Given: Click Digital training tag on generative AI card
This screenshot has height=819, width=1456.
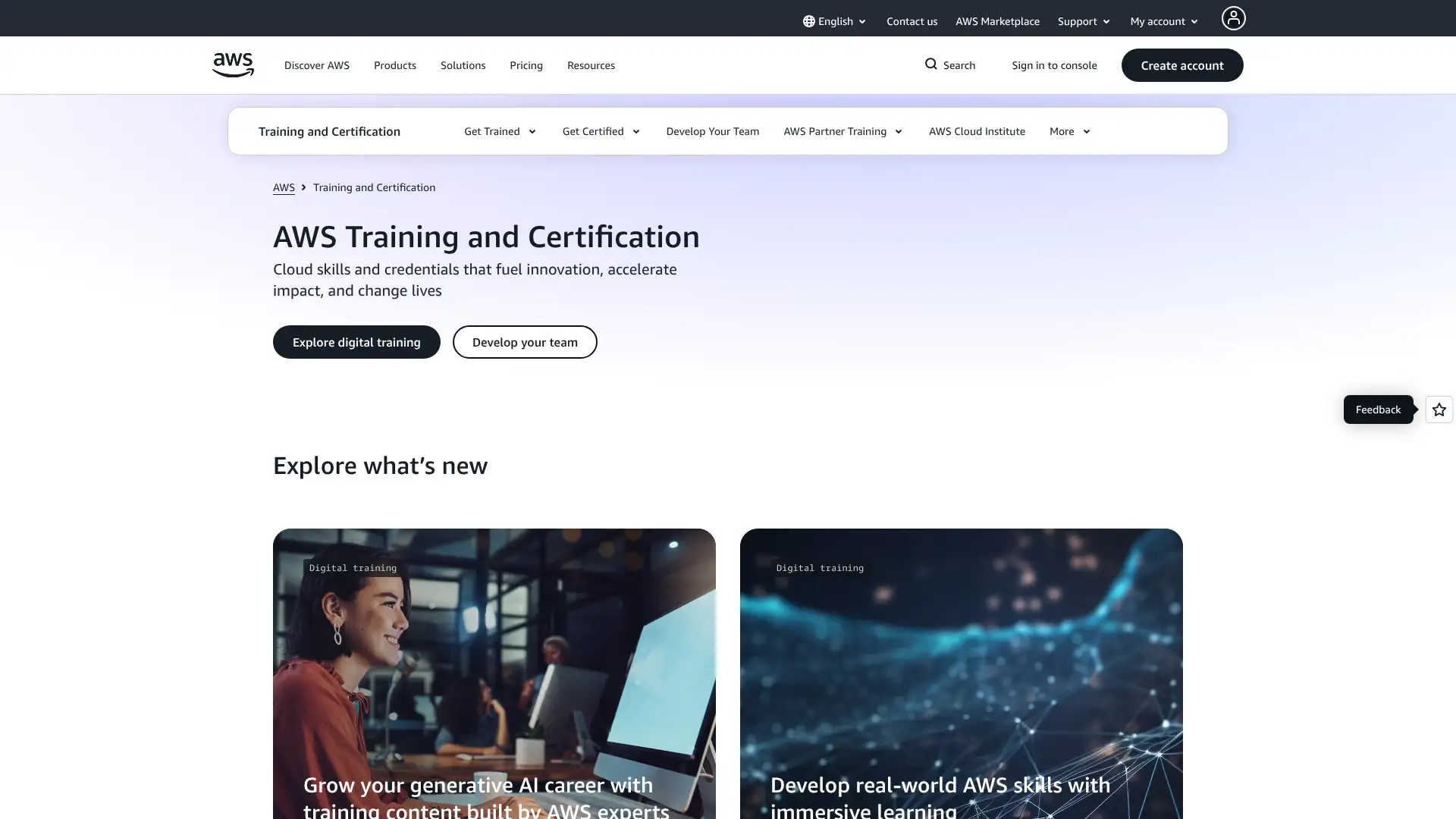Looking at the screenshot, I should point(353,568).
